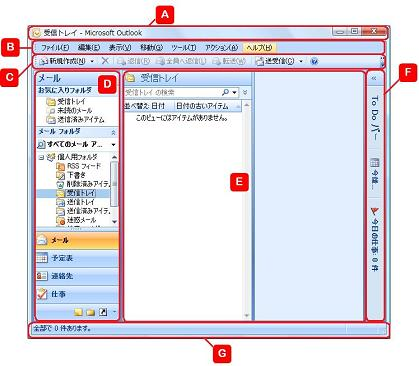Click folder tree scrollbar up arrow
Image resolution: width=419 pixels, height=366 pixels.
[114, 157]
